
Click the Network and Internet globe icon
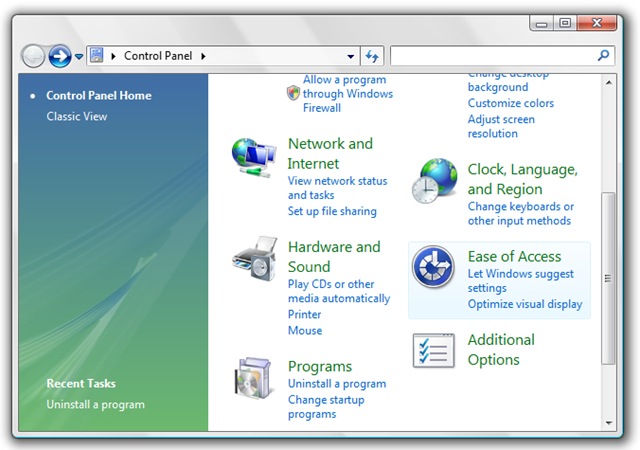coord(254,158)
